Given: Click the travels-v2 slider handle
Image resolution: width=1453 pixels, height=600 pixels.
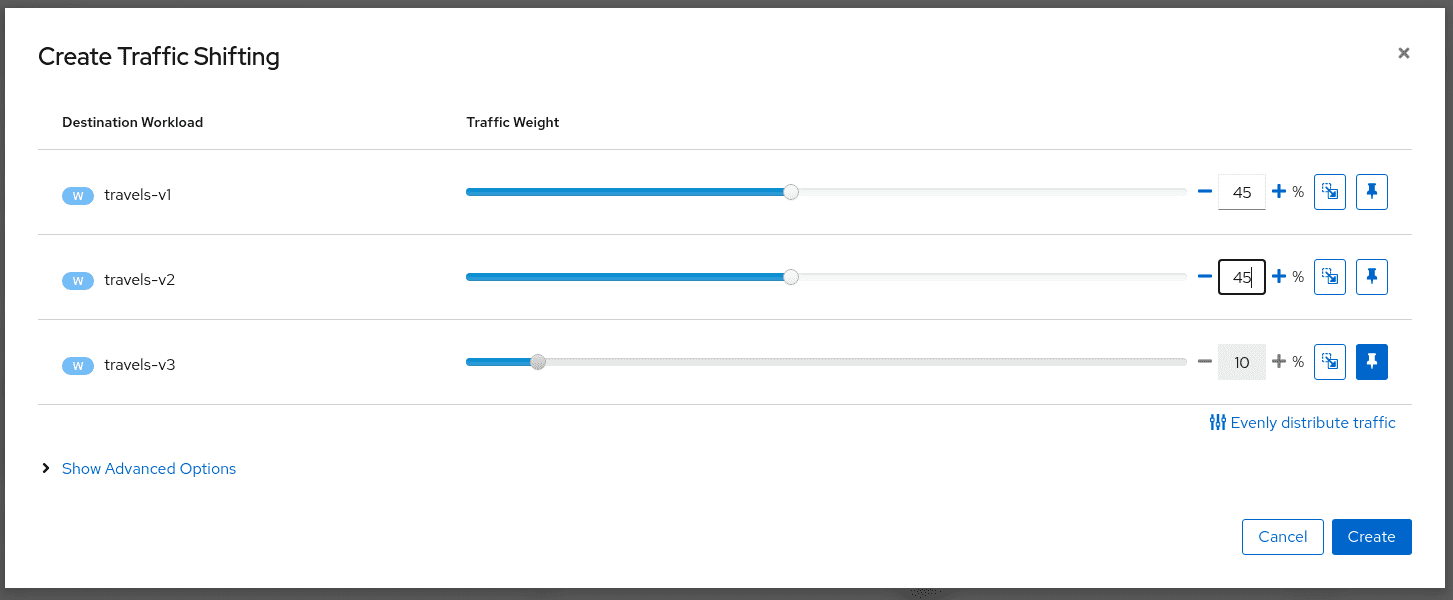Looking at the screenshot, I should pos(791,277).
